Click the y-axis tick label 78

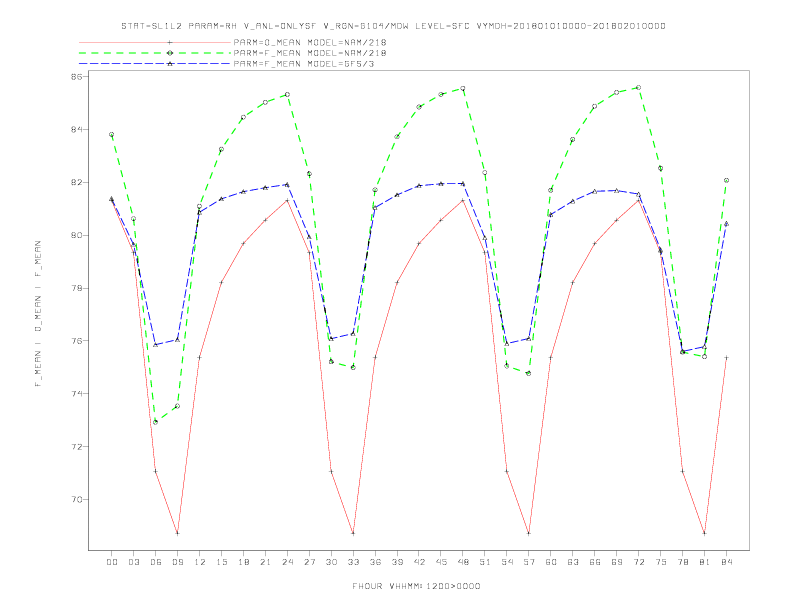(x=77, y=288)
